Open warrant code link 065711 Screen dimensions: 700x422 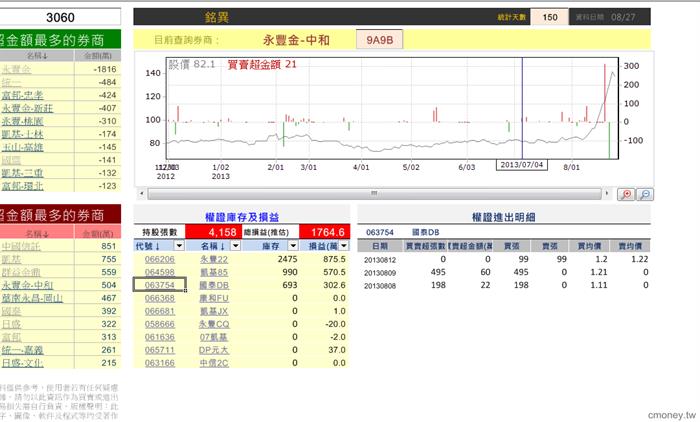159,350
